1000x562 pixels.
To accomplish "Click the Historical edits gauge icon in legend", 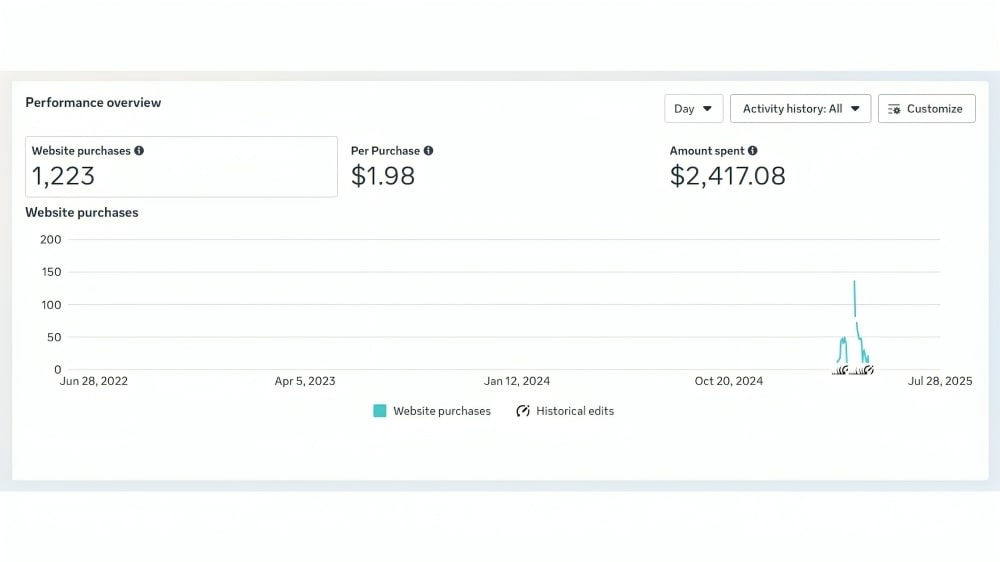I will [523, 411].
